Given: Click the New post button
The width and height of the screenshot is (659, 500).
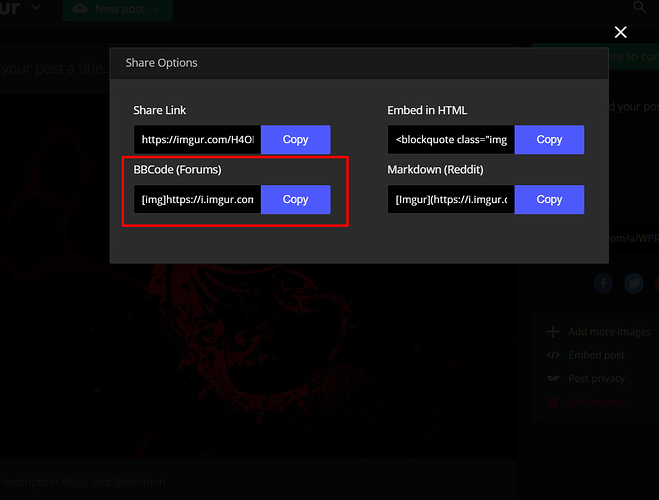Looking at the screenshot, I should (x=117, y=9).
